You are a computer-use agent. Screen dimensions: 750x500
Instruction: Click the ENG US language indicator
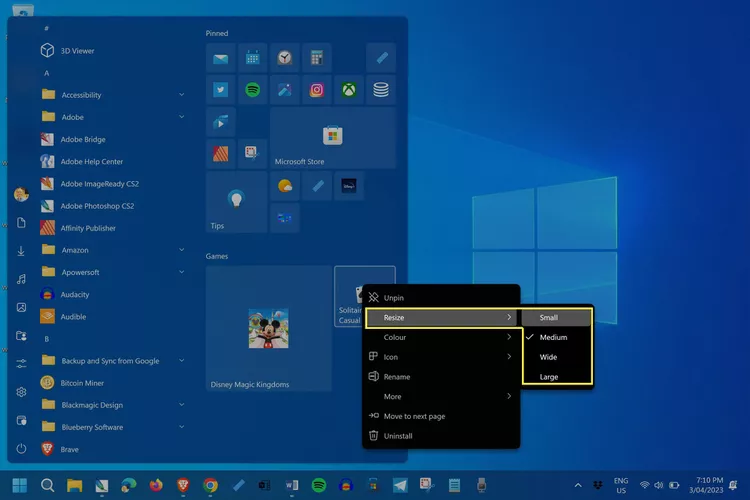coord(621,486)
